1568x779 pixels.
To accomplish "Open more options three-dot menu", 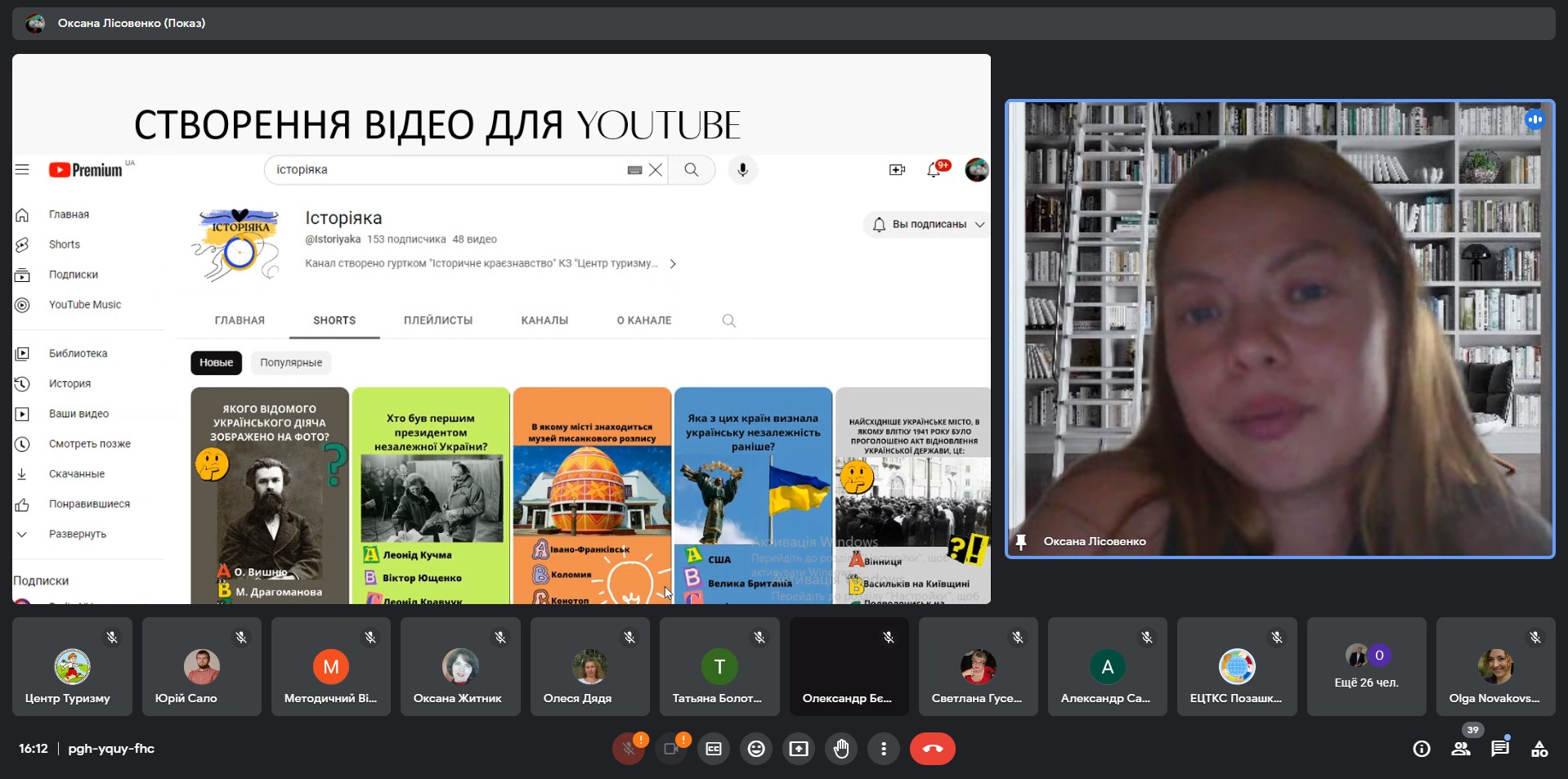I will (884, 749).
